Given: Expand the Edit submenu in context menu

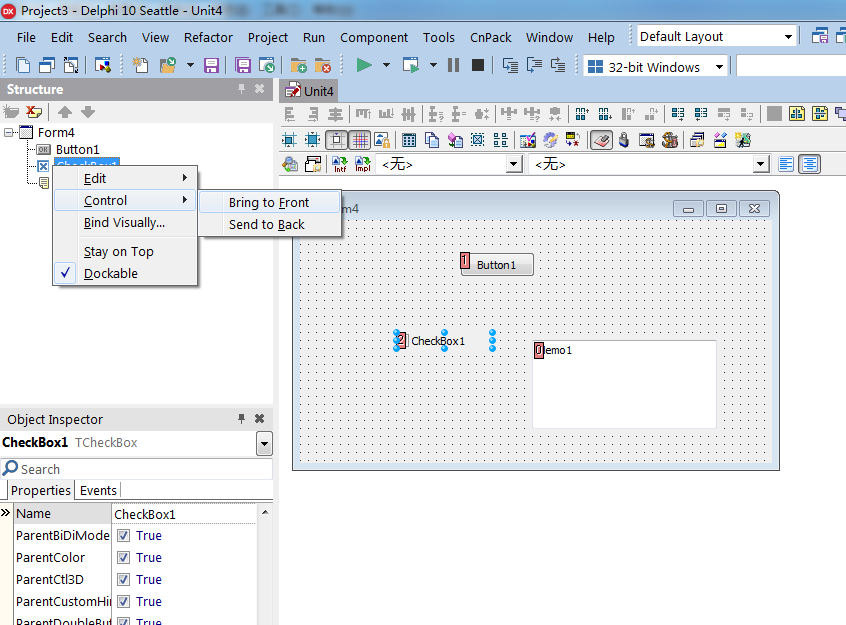Looking at the screenshot, I should pos(125,178).
